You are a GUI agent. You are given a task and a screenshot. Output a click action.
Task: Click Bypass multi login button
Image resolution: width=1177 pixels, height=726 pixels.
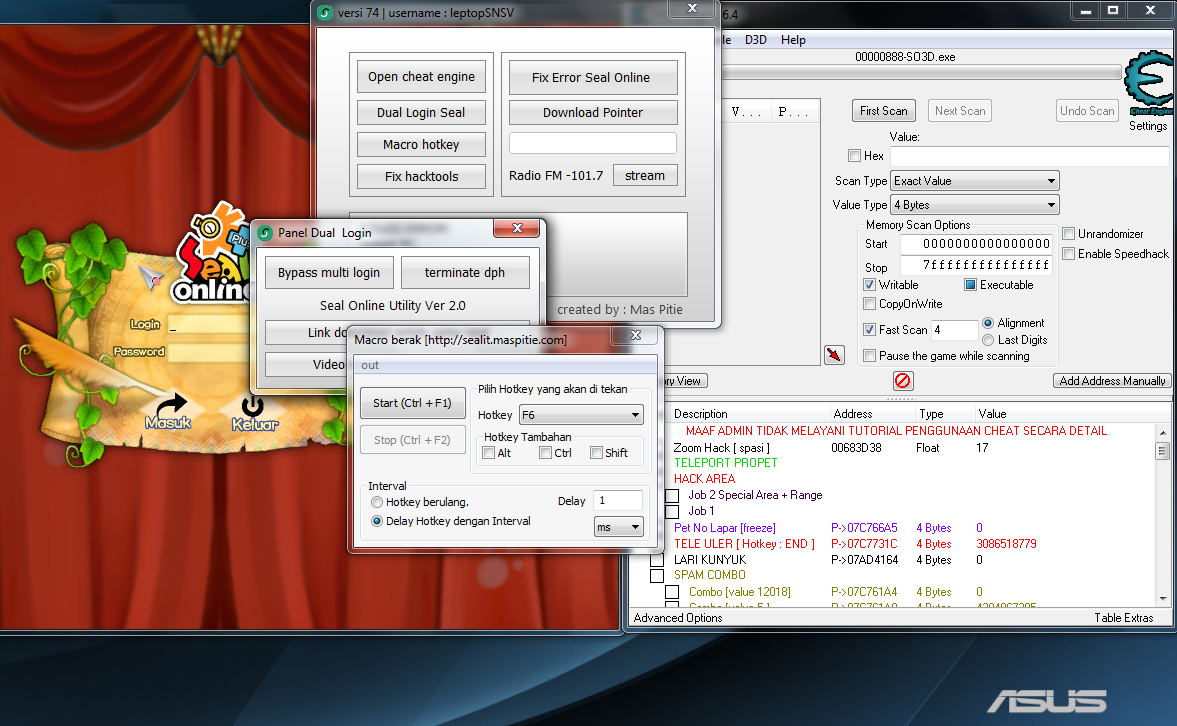click(329, 273)
